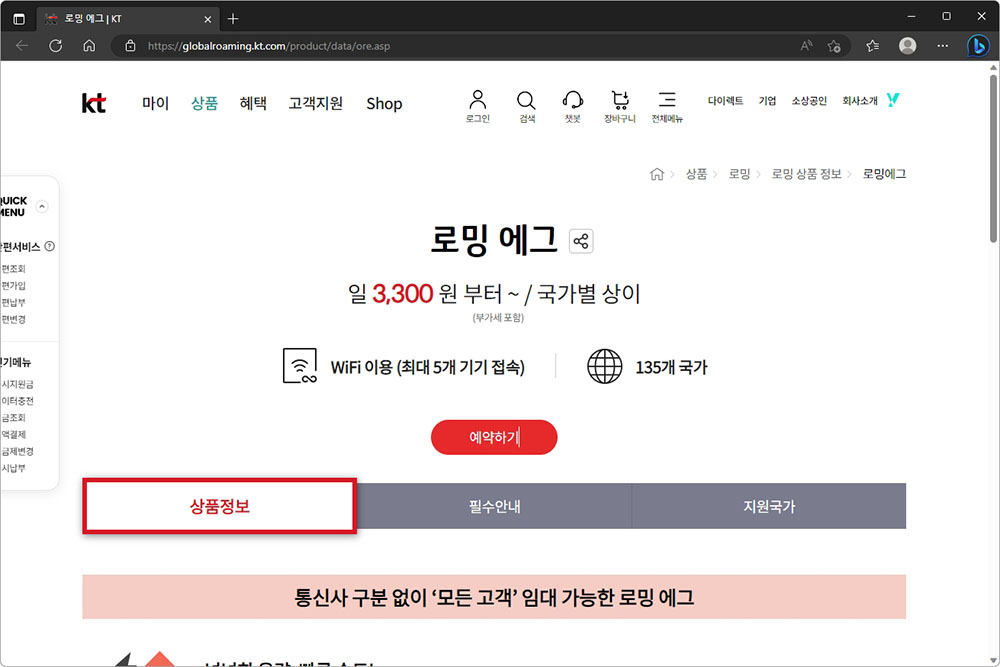This screenshot has height=667, width=1000.
Task: Click the 로밍에그 breadcrumb
Action: click(x=884, y=174)
